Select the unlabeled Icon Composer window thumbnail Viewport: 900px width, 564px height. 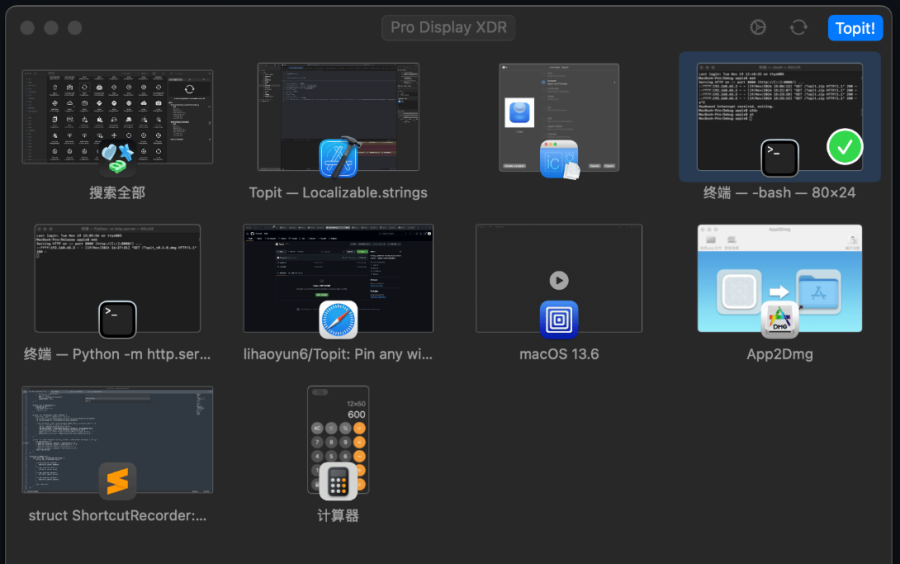(x=559, y=117)
